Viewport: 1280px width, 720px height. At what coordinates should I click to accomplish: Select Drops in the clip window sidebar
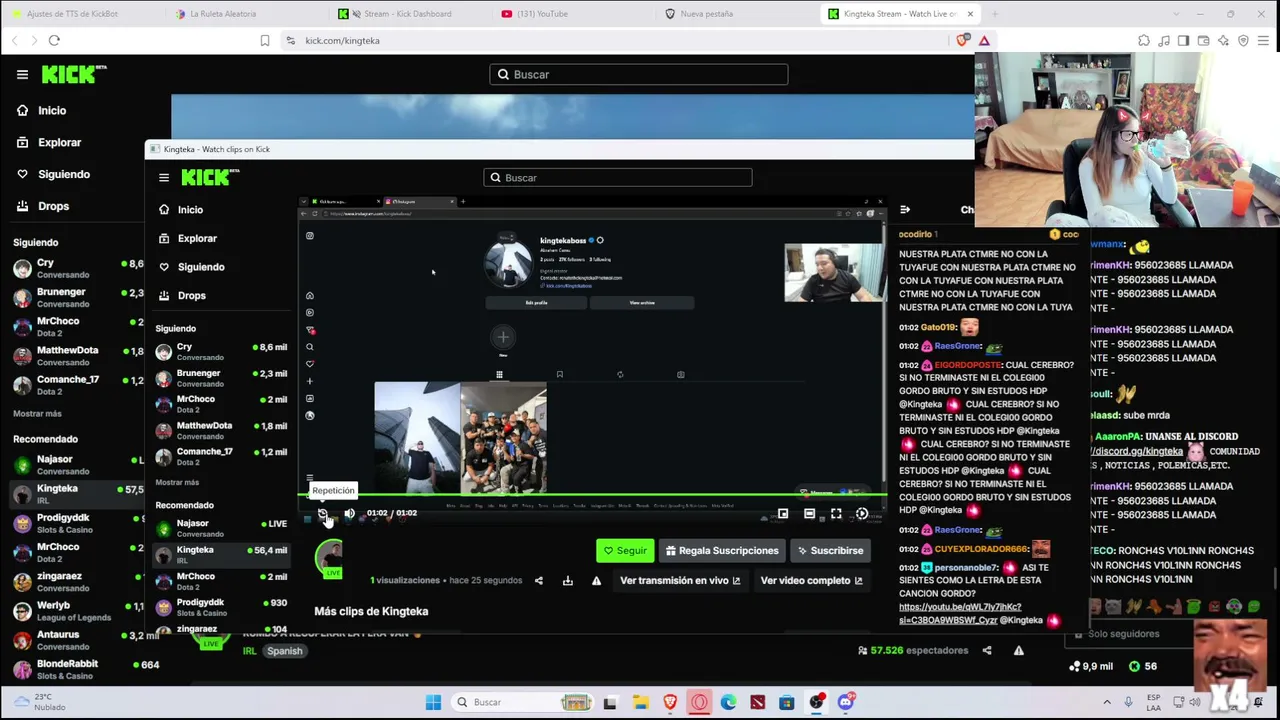[x=191, y=295]
